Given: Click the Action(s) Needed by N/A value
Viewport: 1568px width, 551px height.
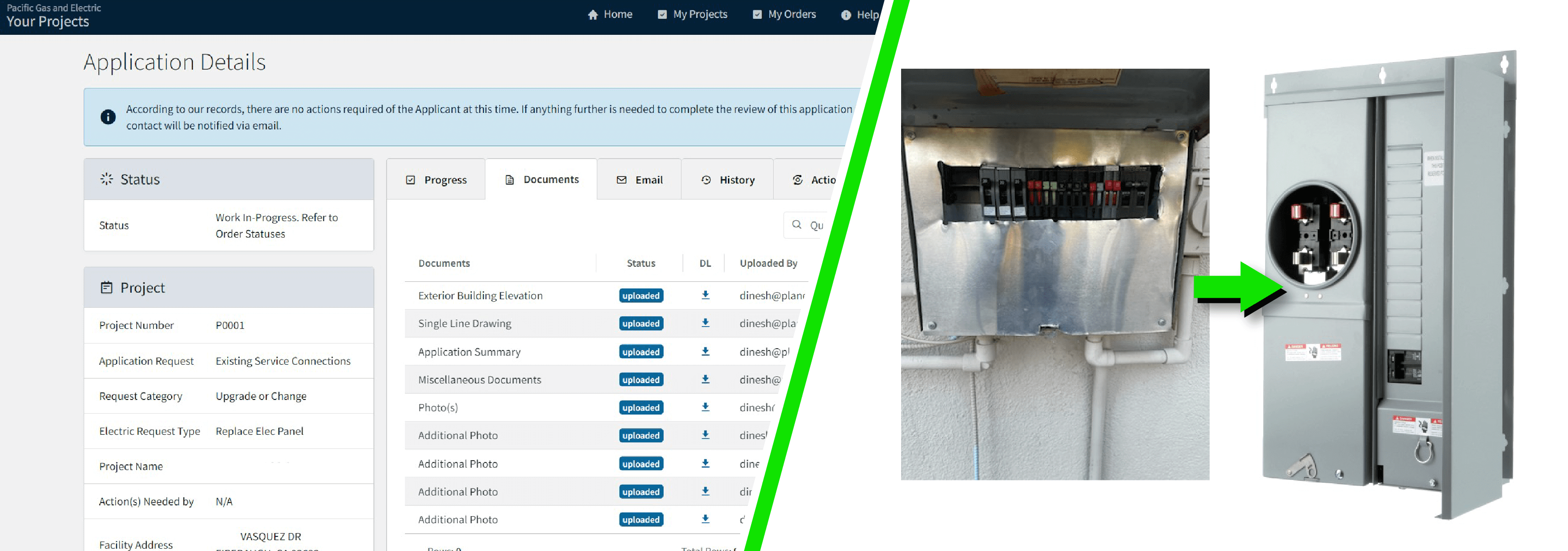Looking at the screenshot, I should click(224, 501).
